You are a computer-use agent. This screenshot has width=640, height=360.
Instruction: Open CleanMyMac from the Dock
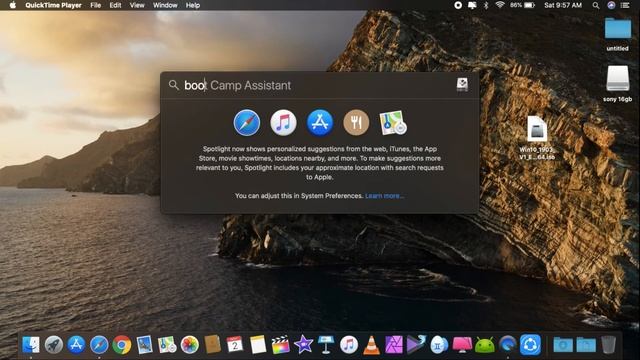tap(462, 345)
